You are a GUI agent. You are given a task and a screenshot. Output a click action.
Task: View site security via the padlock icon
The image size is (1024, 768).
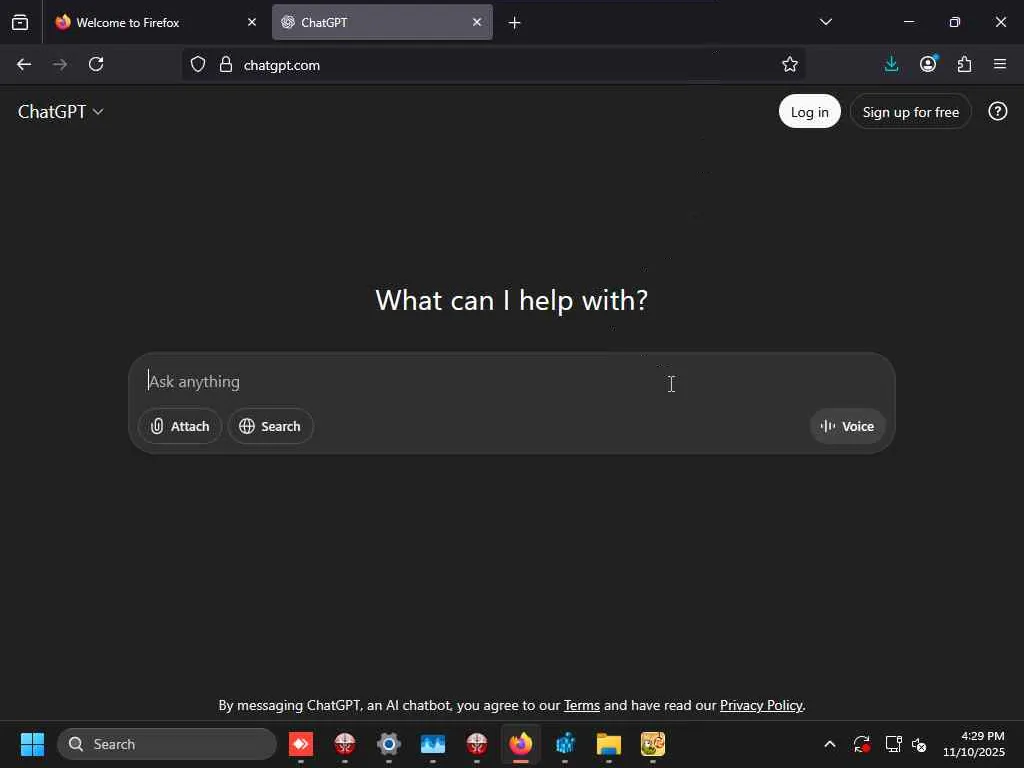(x=226, y=64)
